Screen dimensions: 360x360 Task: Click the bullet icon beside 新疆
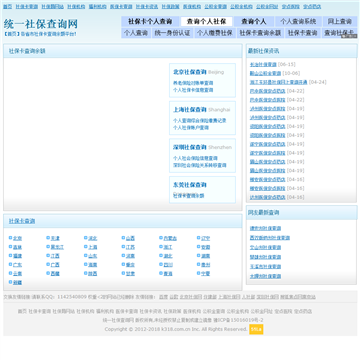pos(10,282)
